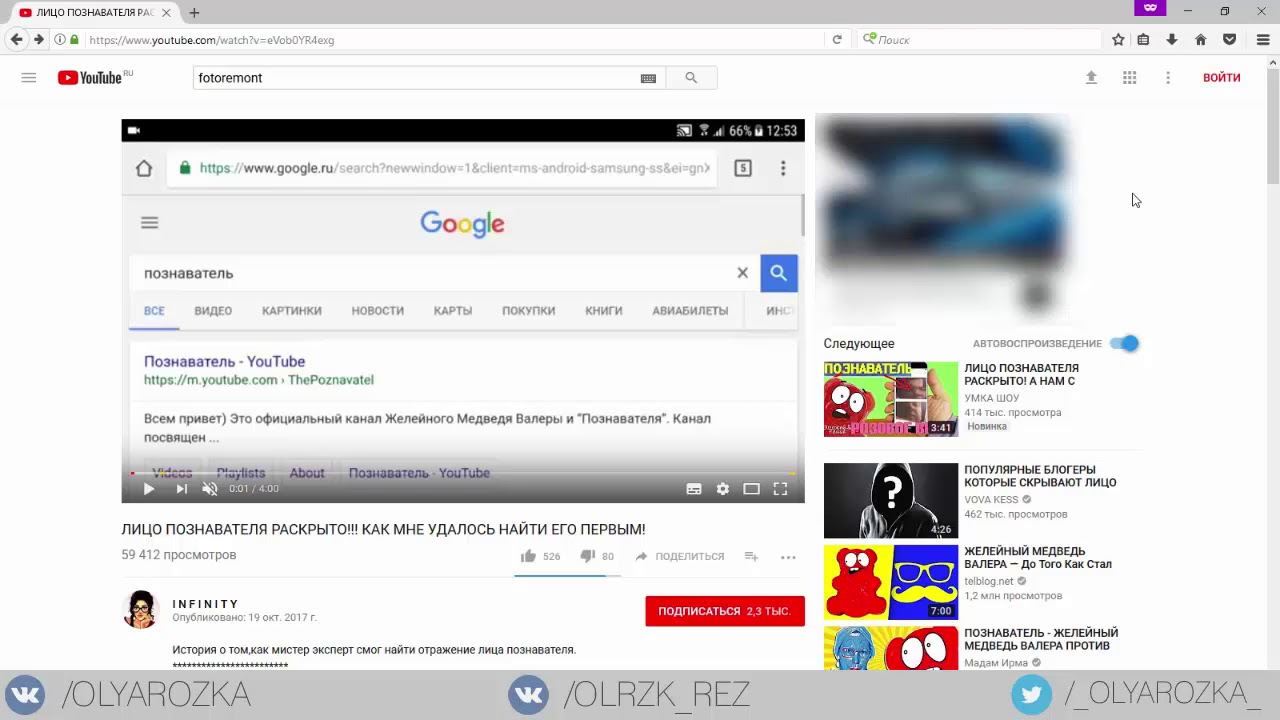
Task: Add the video to a playlist
Action: (751, 556)
